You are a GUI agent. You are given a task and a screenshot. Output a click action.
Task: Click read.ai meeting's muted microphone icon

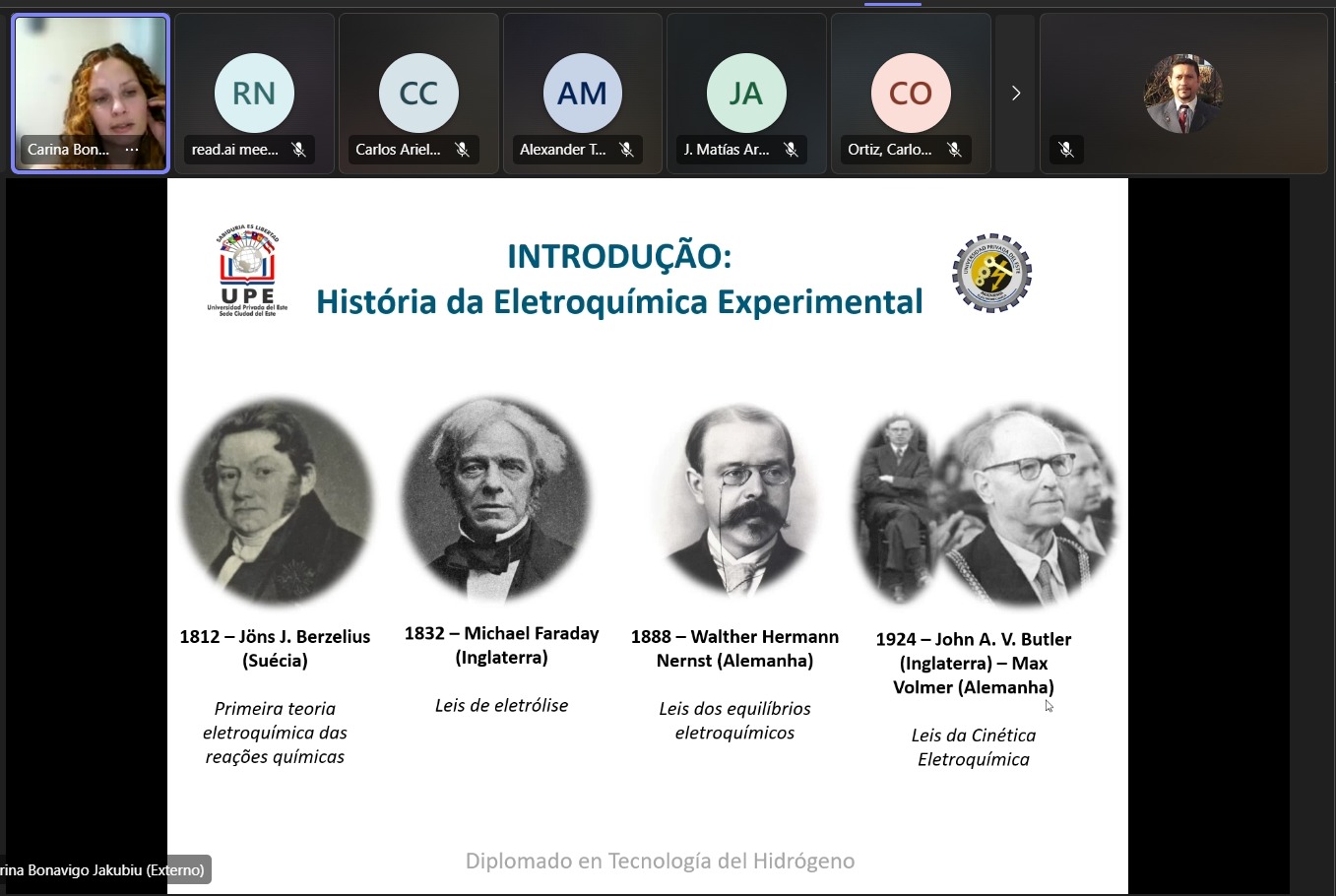click(298, 150)
